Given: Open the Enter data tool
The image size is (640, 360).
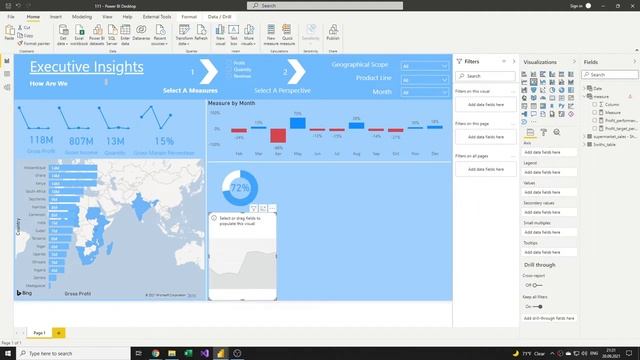Looking at the screenshot, I should 125,34.
